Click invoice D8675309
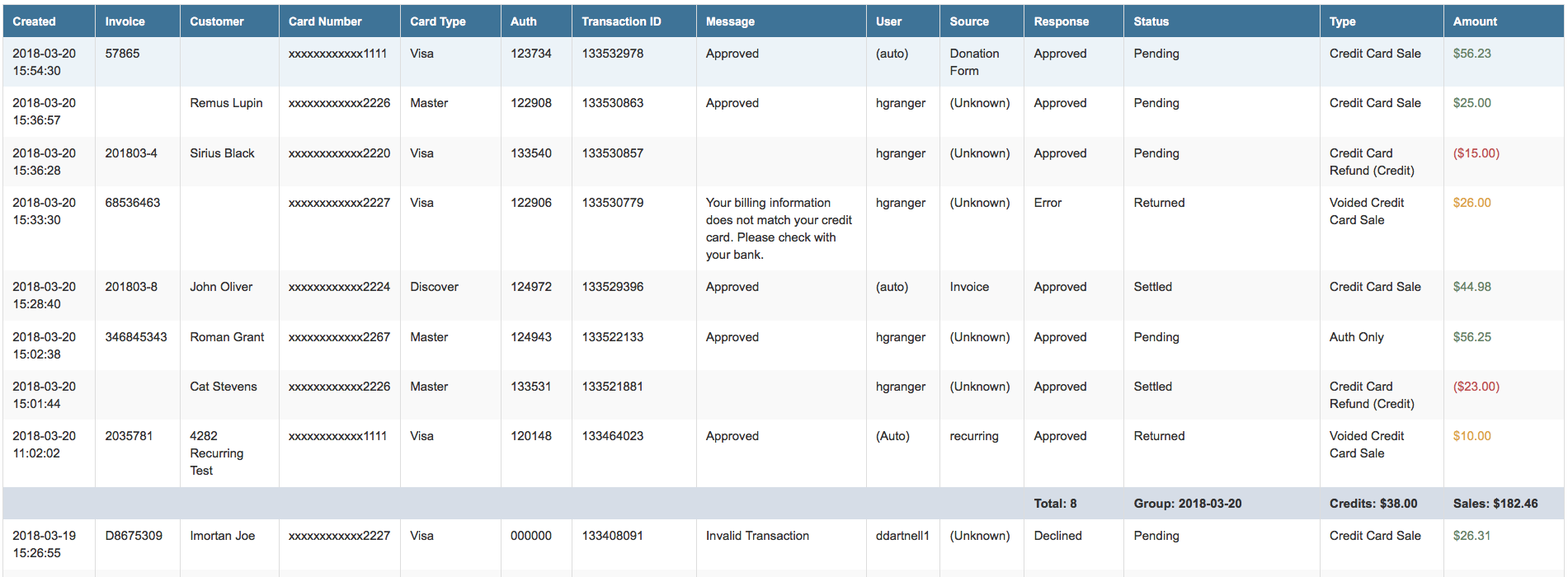The width and height of the screenshot is (1568, 577). pyautogui.click(x=134, y=536)
